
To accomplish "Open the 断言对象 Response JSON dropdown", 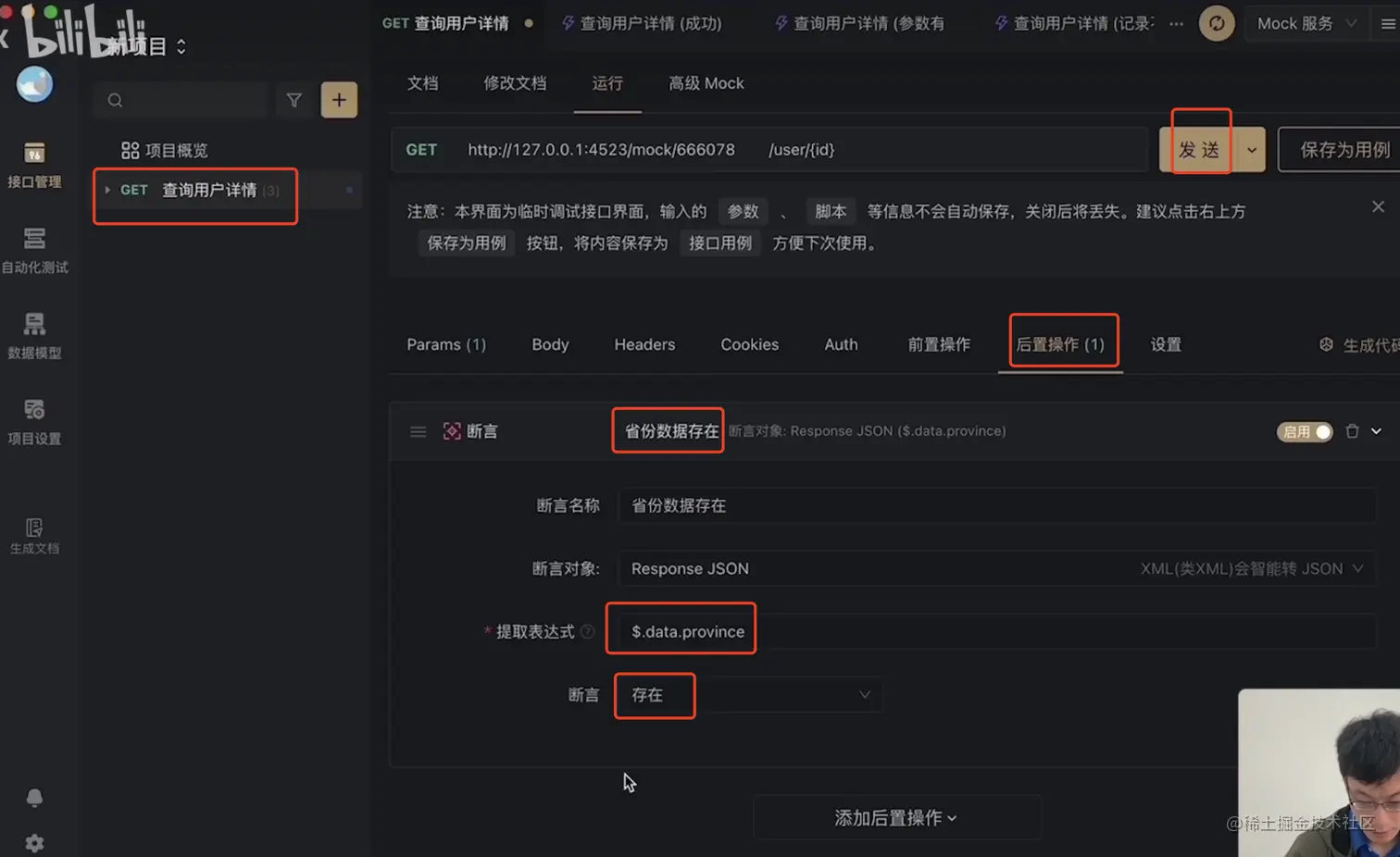I will [996, 568].
